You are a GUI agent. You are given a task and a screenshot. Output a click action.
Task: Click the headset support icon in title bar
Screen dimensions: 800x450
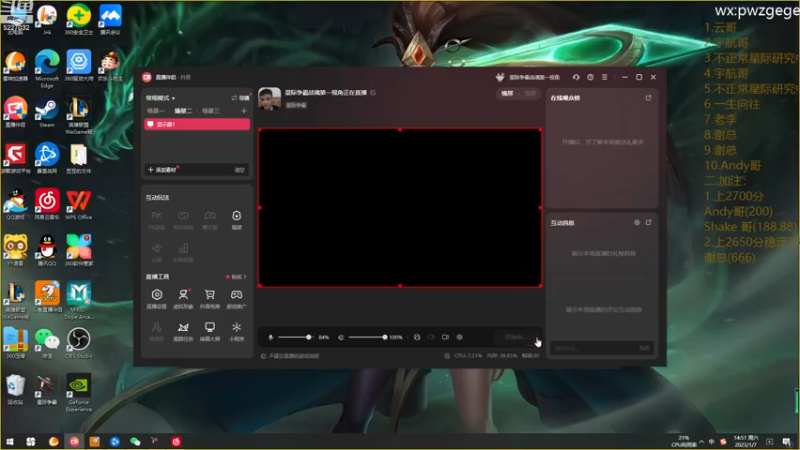pos(576,77)
